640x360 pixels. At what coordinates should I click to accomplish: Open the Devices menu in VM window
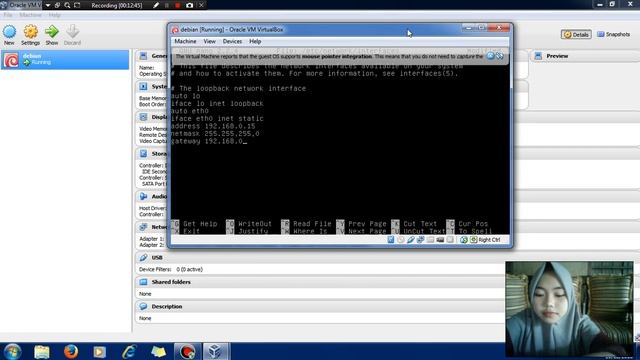(232, 42)
